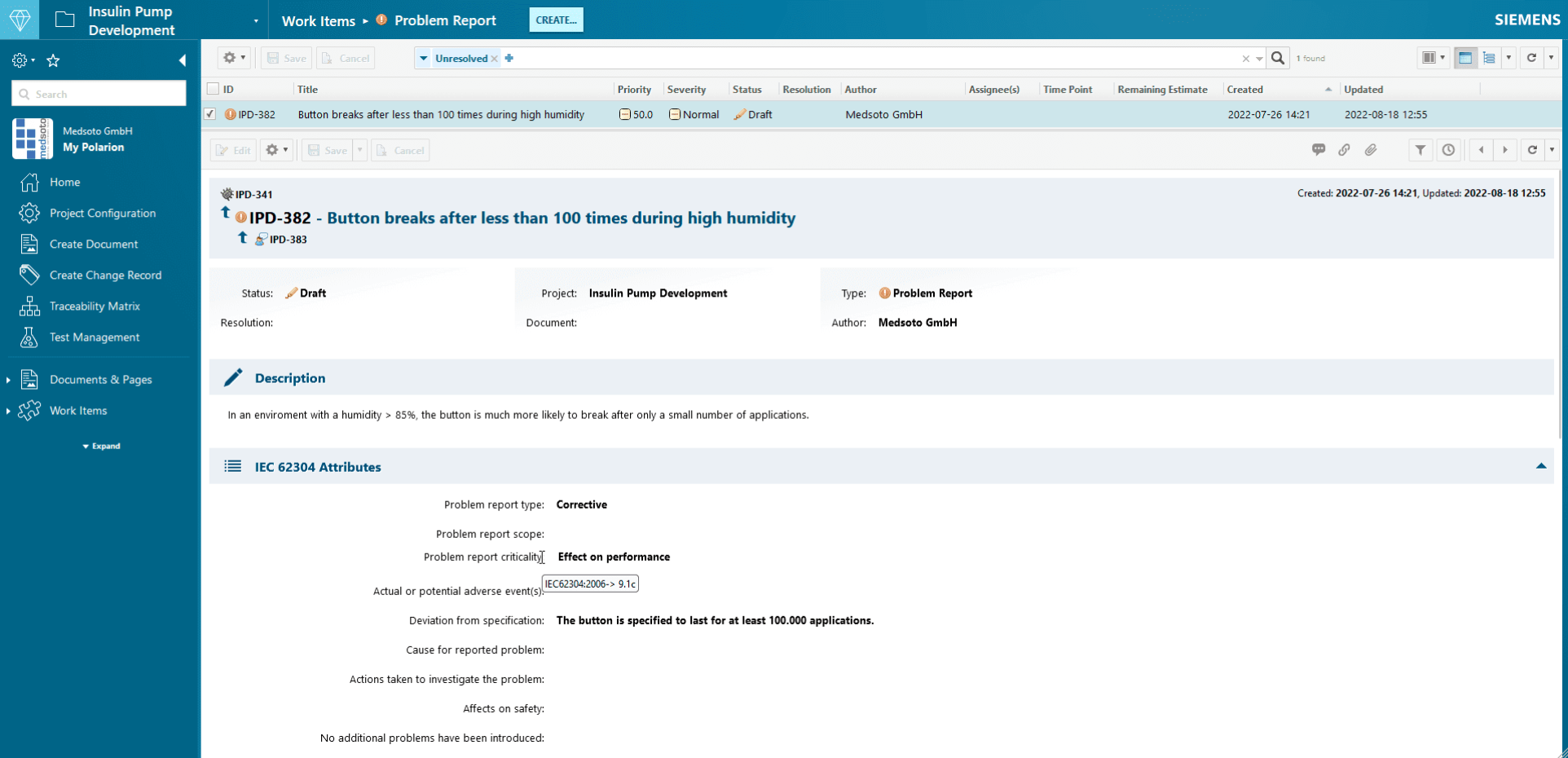The image size is (1568, 758).
Task: Open linked item IPD-383
Action: (x=288, y=240)
